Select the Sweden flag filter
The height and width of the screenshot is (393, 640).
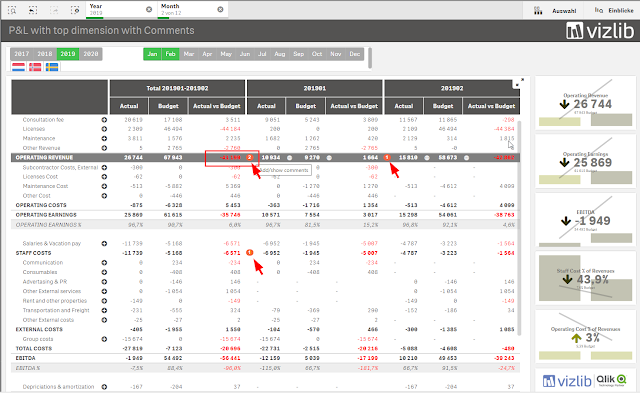52,67
